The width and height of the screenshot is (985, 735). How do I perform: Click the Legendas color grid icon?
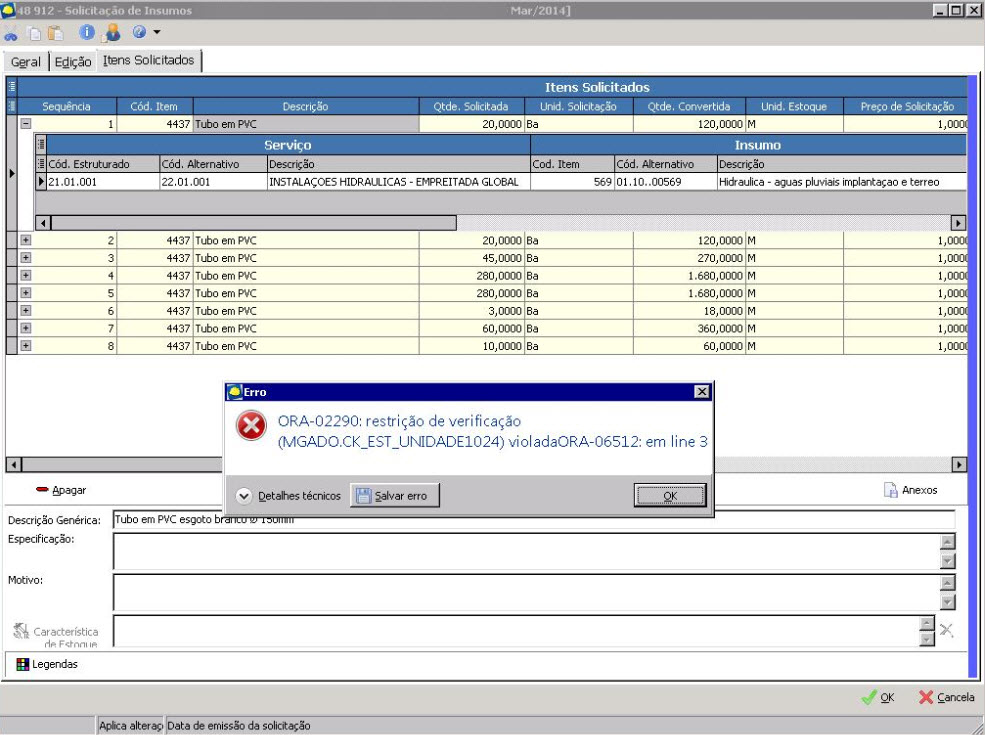pyautogui.click(x=22, y=664)
